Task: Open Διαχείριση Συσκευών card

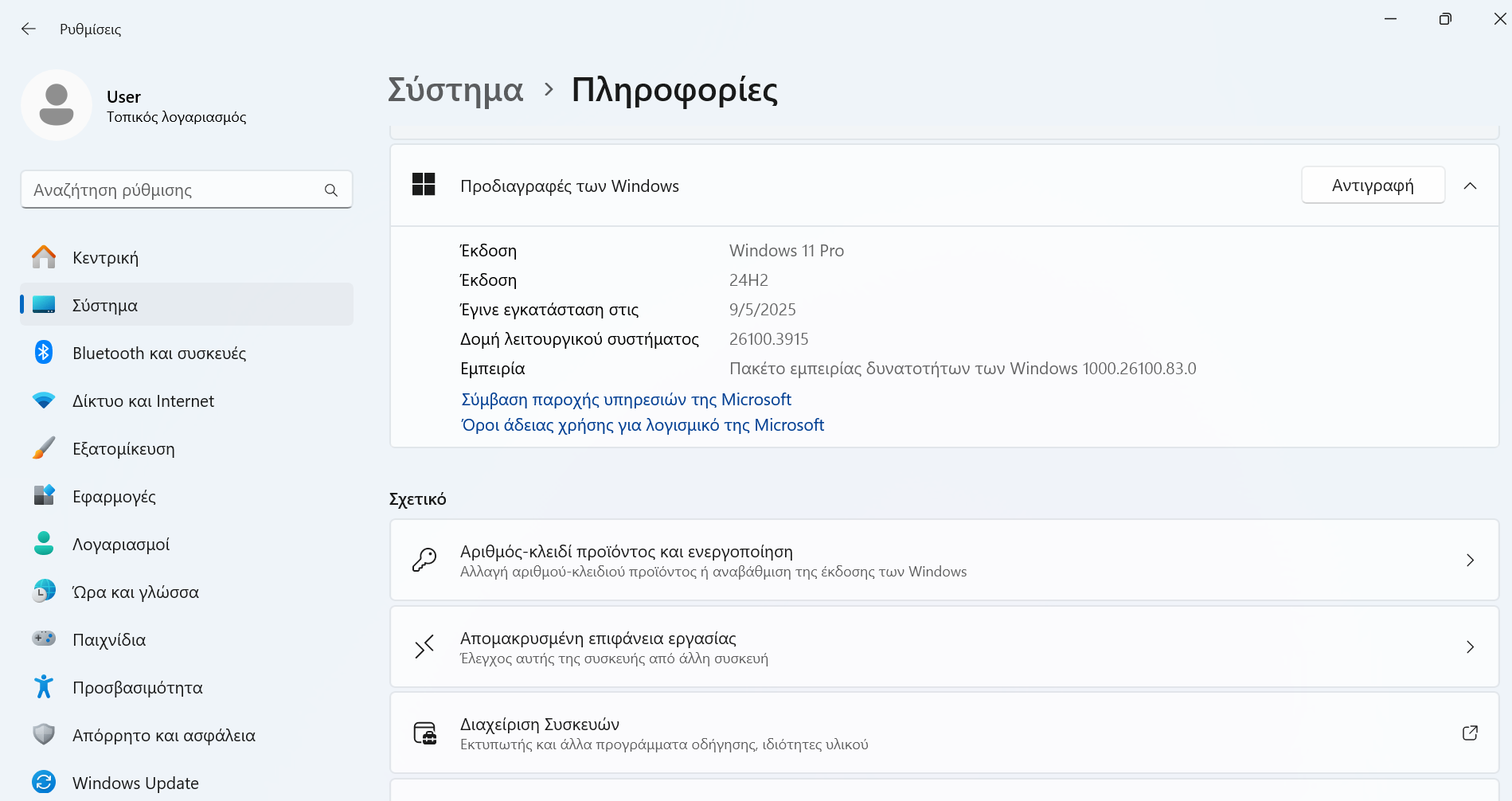Action: [944, 733]
